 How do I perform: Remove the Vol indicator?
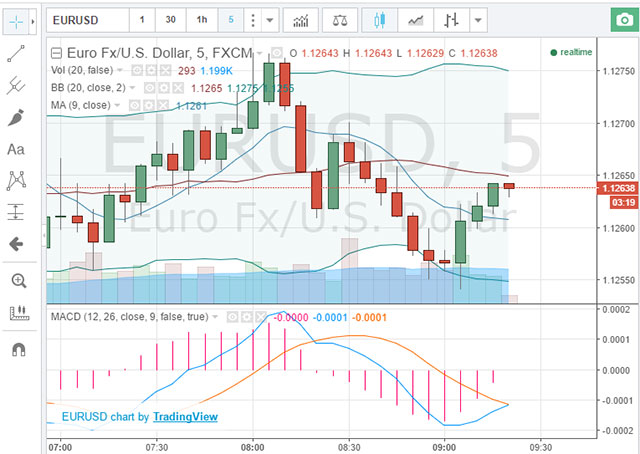(165, 71)
